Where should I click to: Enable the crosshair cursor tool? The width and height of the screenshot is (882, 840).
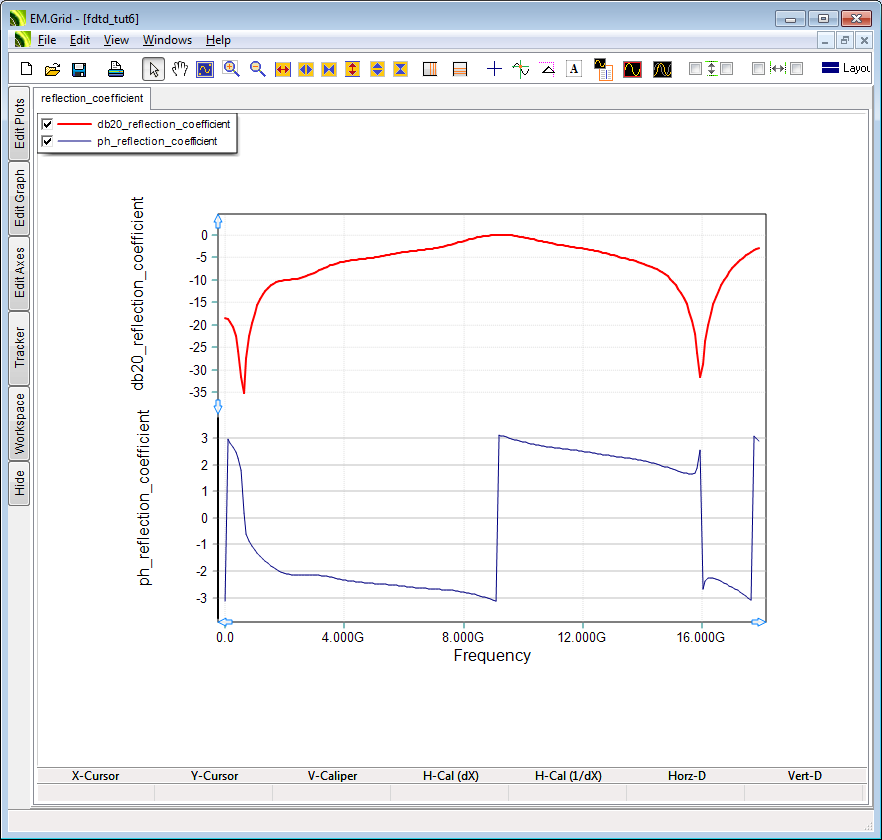point(494,69)
